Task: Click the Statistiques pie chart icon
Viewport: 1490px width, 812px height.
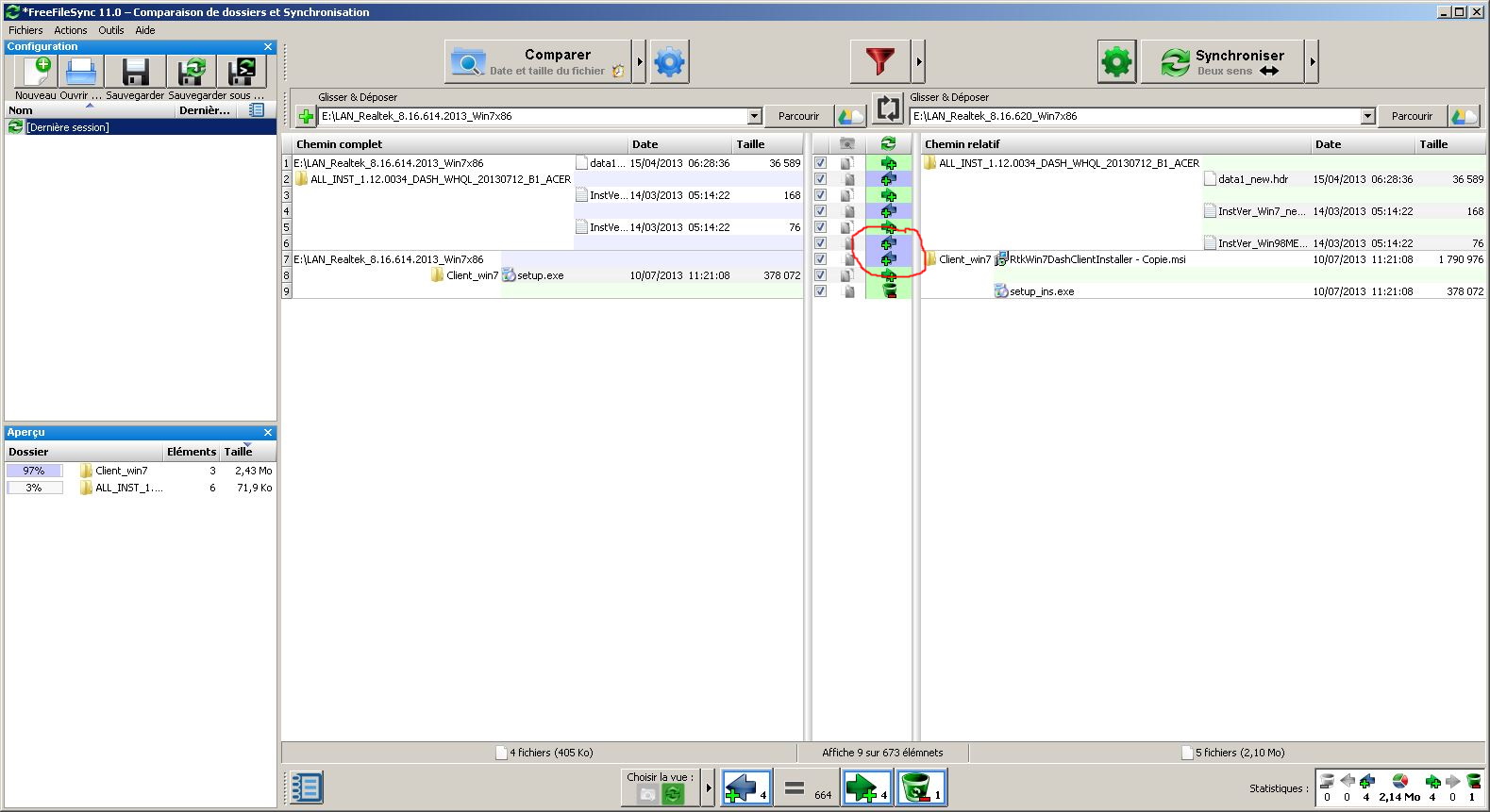Action: tap(1400, 781)
